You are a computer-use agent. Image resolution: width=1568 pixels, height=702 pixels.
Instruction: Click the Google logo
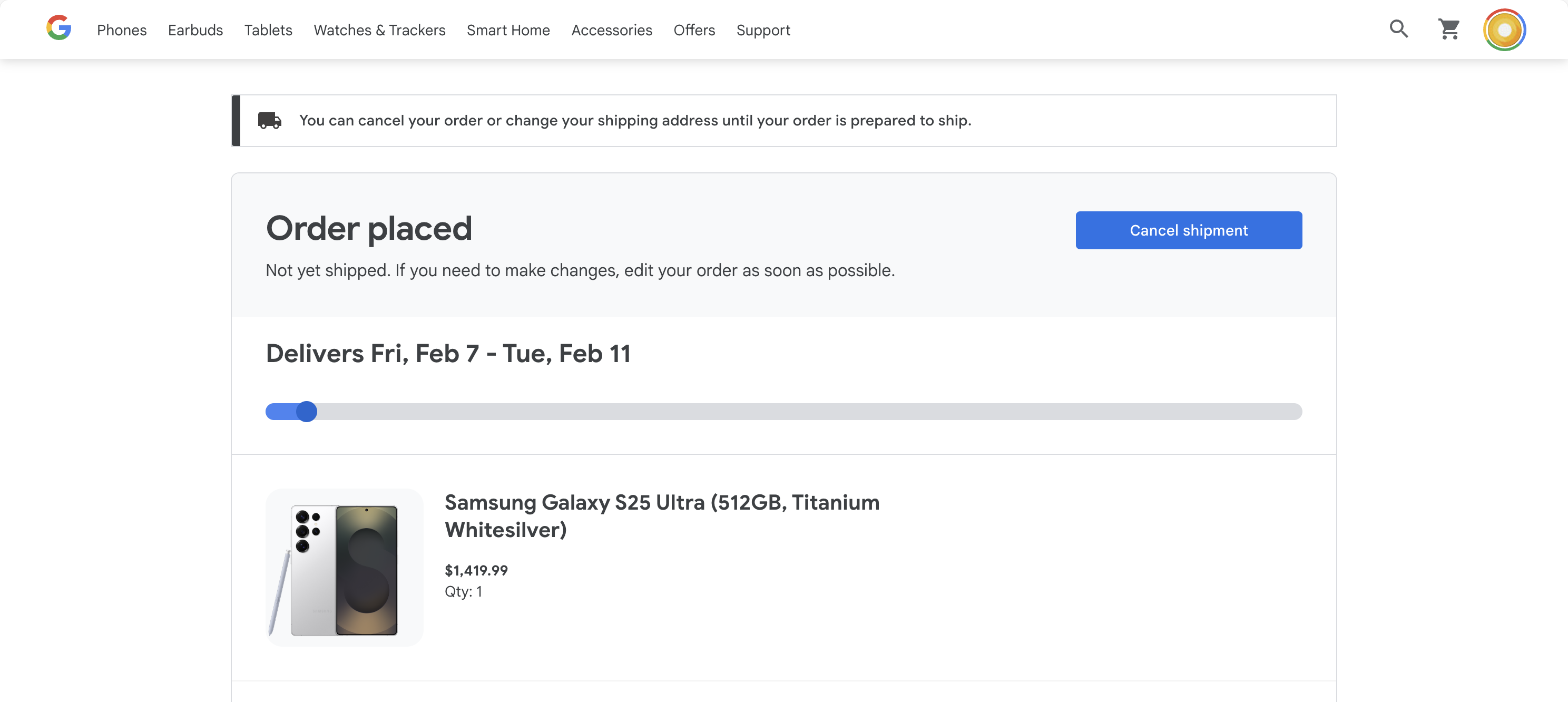(x=58, y=27)
